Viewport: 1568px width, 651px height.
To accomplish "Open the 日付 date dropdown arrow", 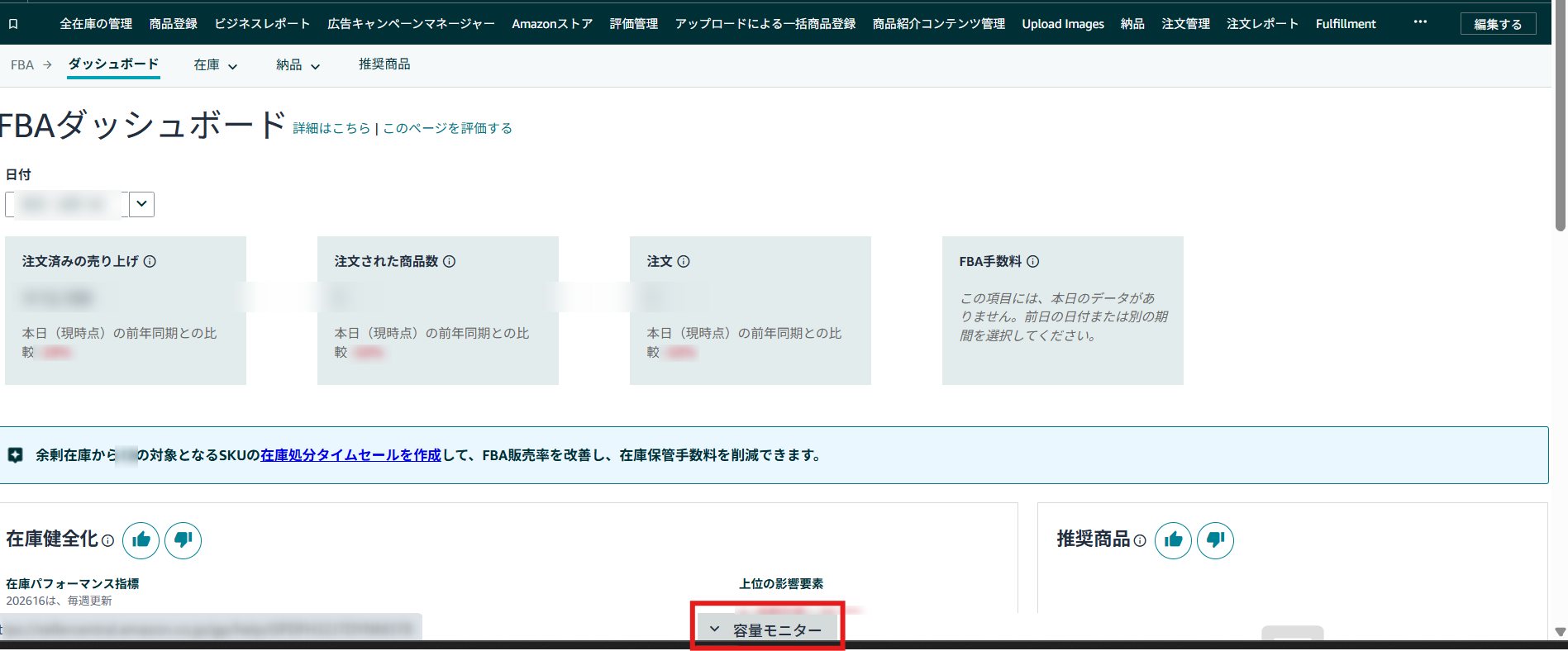I will (142, 204).
